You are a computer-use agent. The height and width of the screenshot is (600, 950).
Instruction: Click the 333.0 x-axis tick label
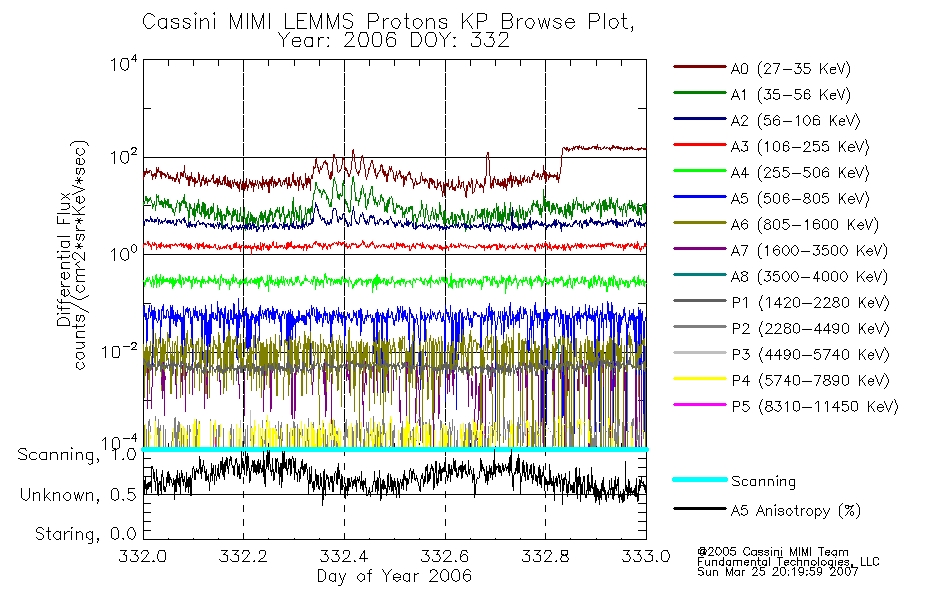[x=646, y=556]
